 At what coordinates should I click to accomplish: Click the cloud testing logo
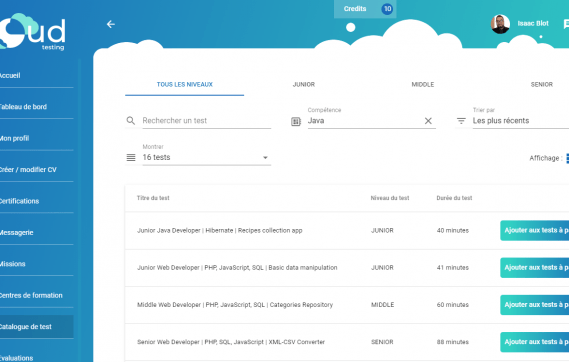[x=32, y=32]
